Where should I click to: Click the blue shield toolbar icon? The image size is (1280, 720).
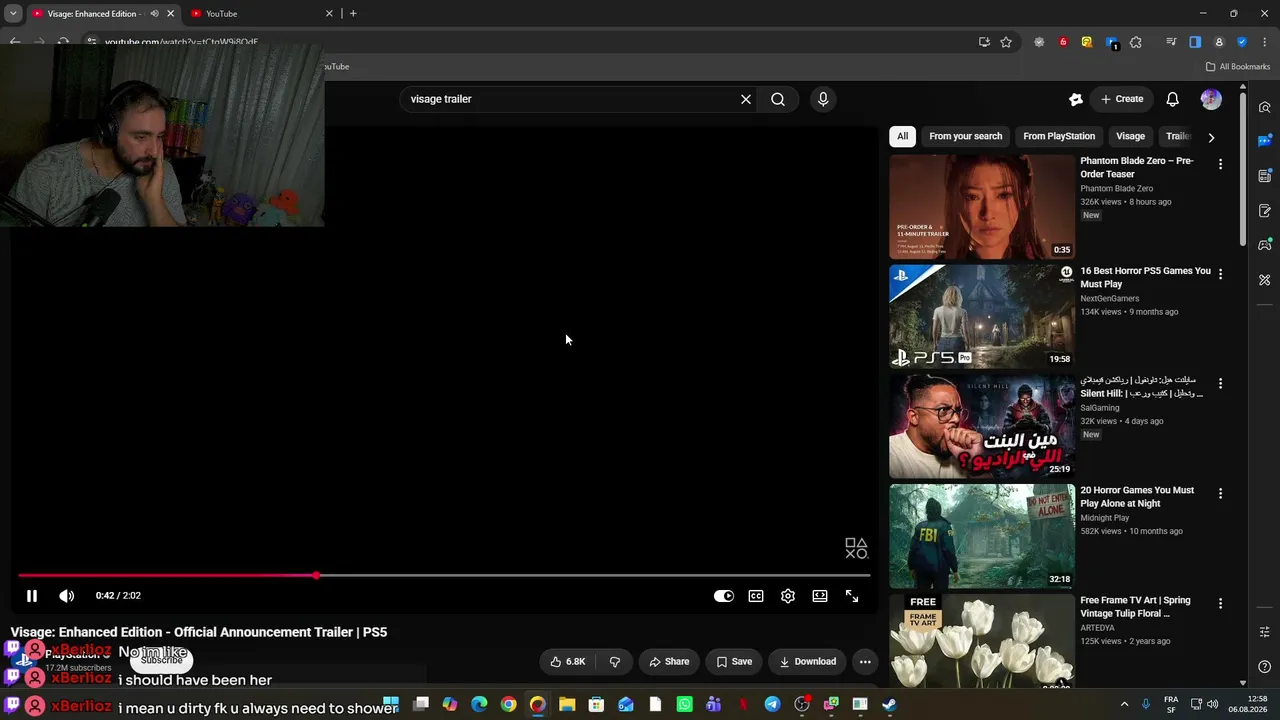[x=1242, y=42]
